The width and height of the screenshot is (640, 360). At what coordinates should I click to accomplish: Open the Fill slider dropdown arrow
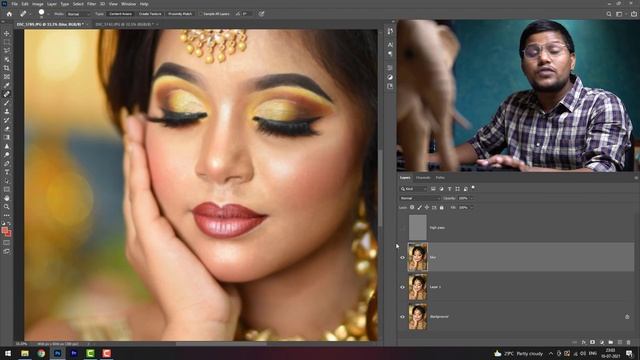click(x=472, y=208)
